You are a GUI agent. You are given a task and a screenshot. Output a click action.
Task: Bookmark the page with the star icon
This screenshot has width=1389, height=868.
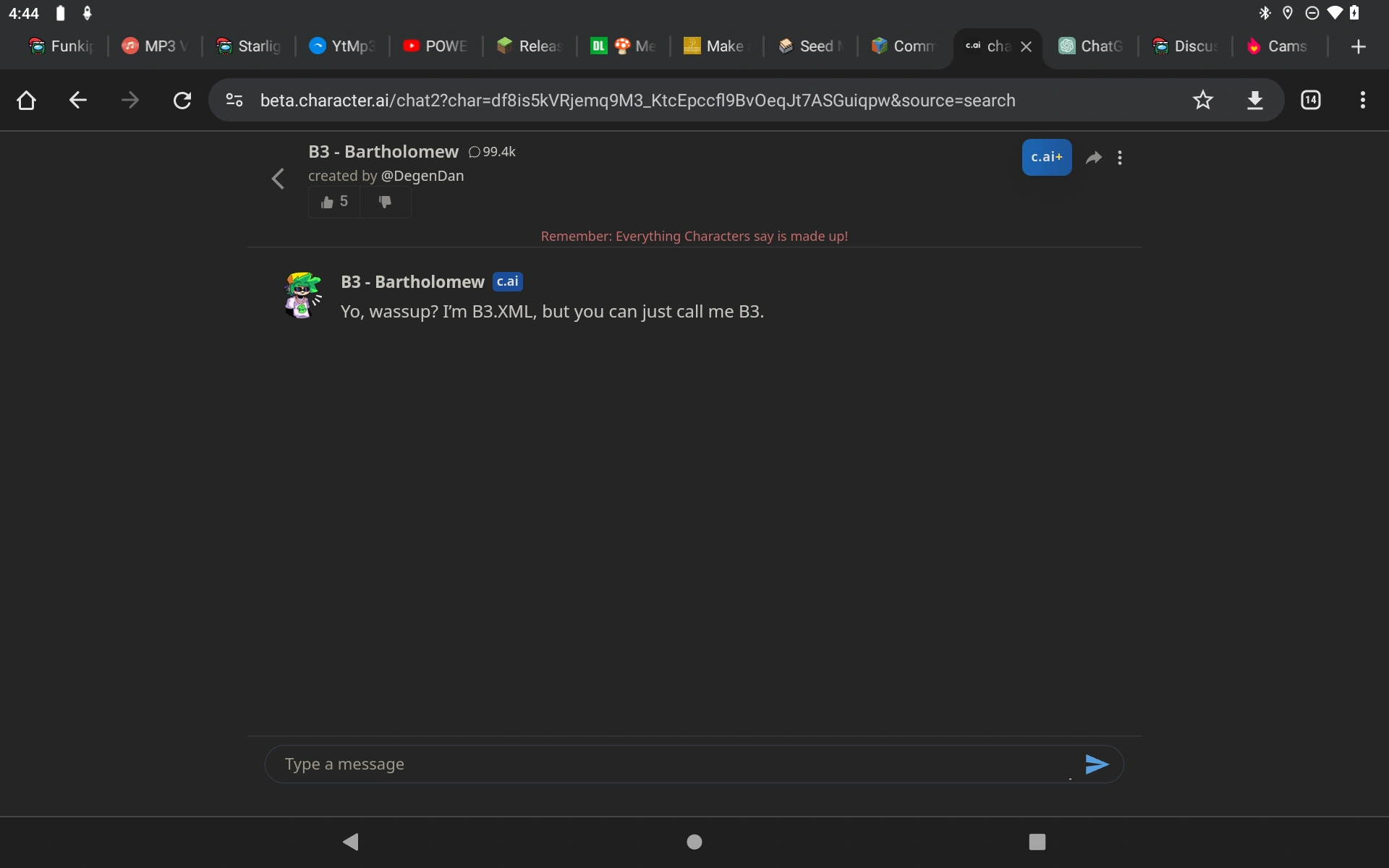click(1202, 100)
